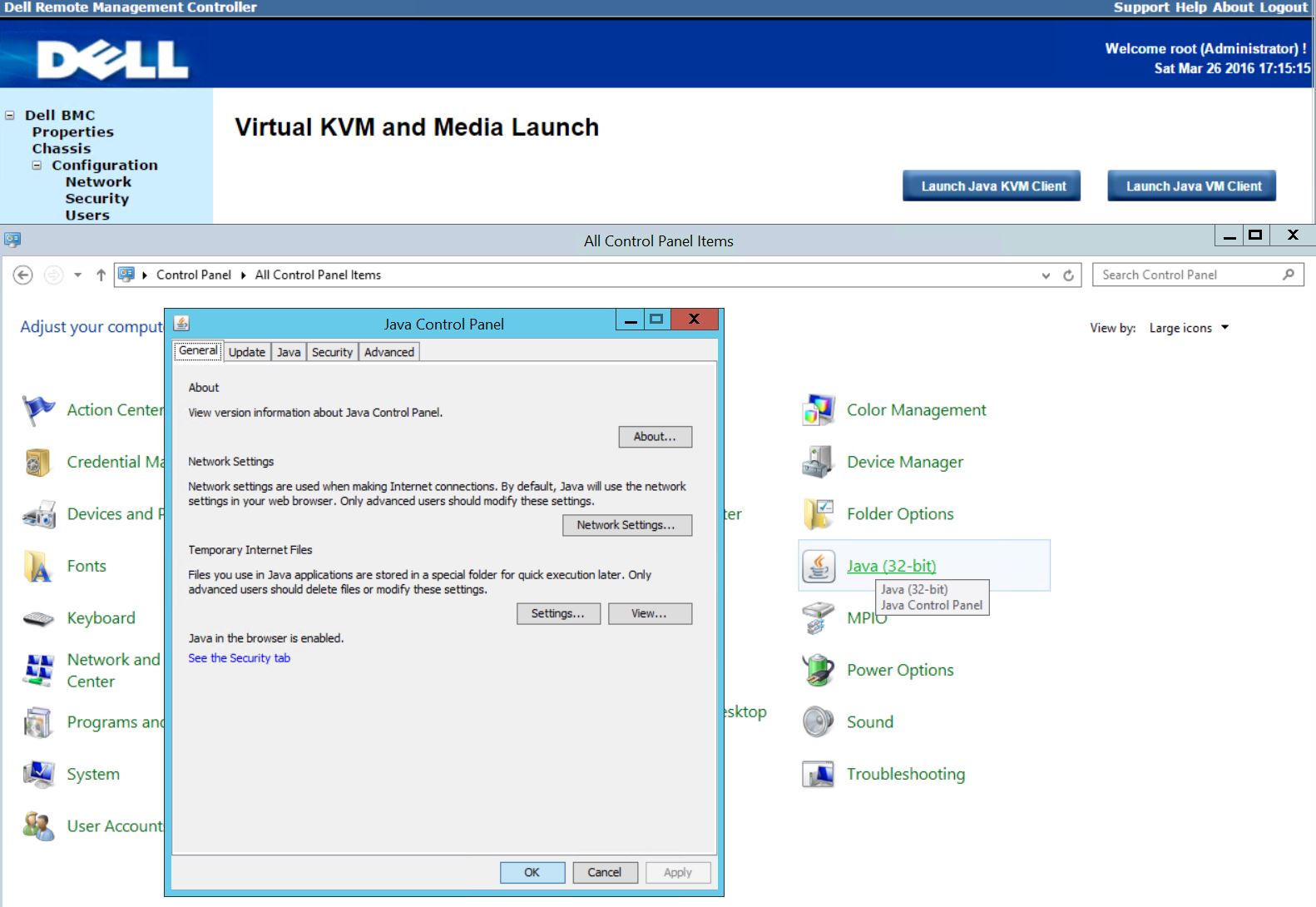Cancel the Java Control Panel dialog

click(605, 872)
